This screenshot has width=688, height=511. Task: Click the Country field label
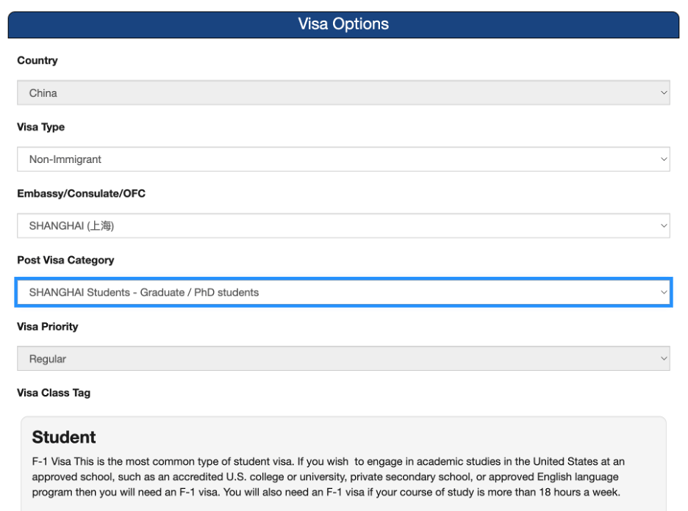[x=37, y=61]
